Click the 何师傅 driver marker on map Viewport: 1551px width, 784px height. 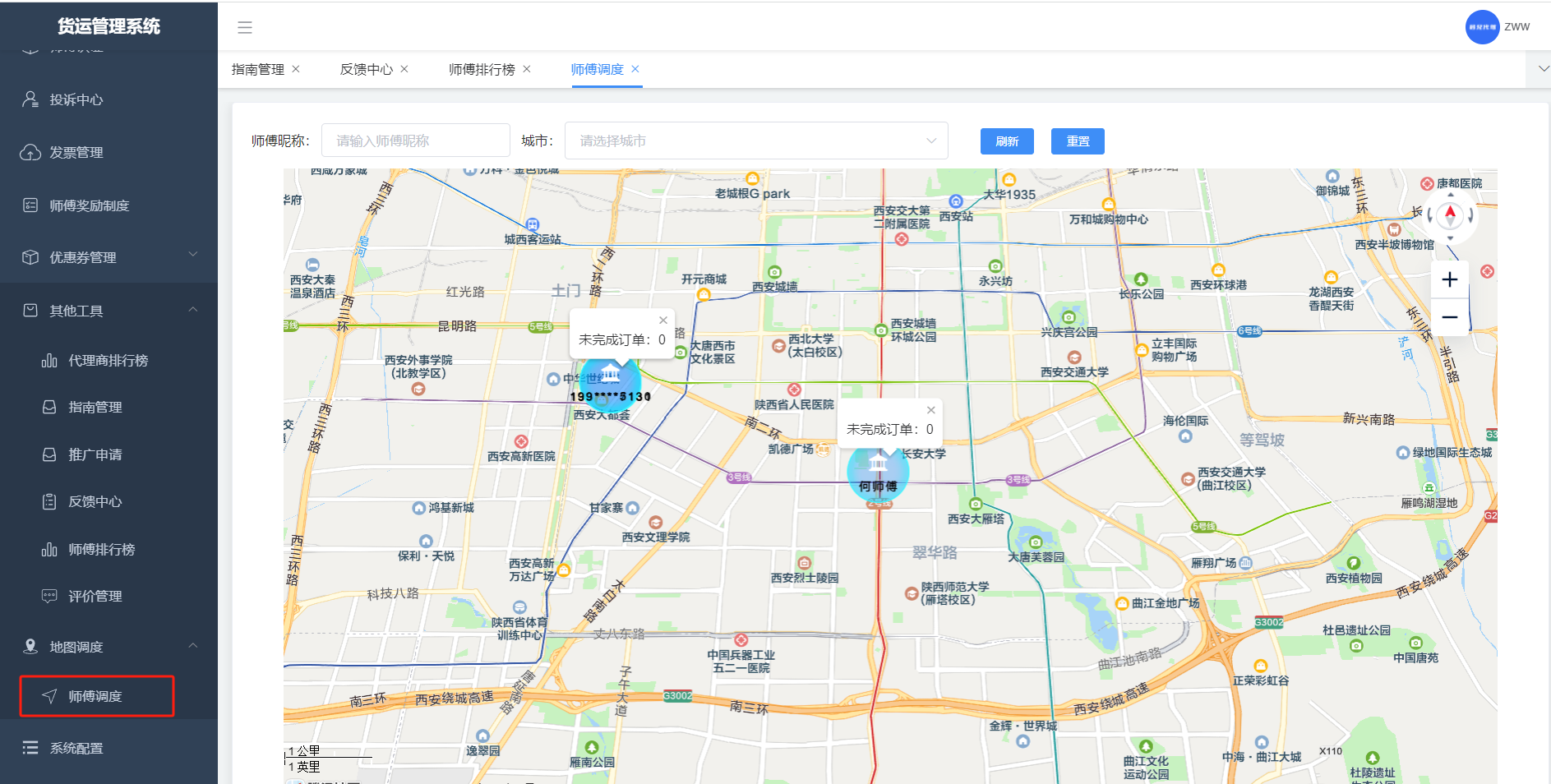point(878,472)
